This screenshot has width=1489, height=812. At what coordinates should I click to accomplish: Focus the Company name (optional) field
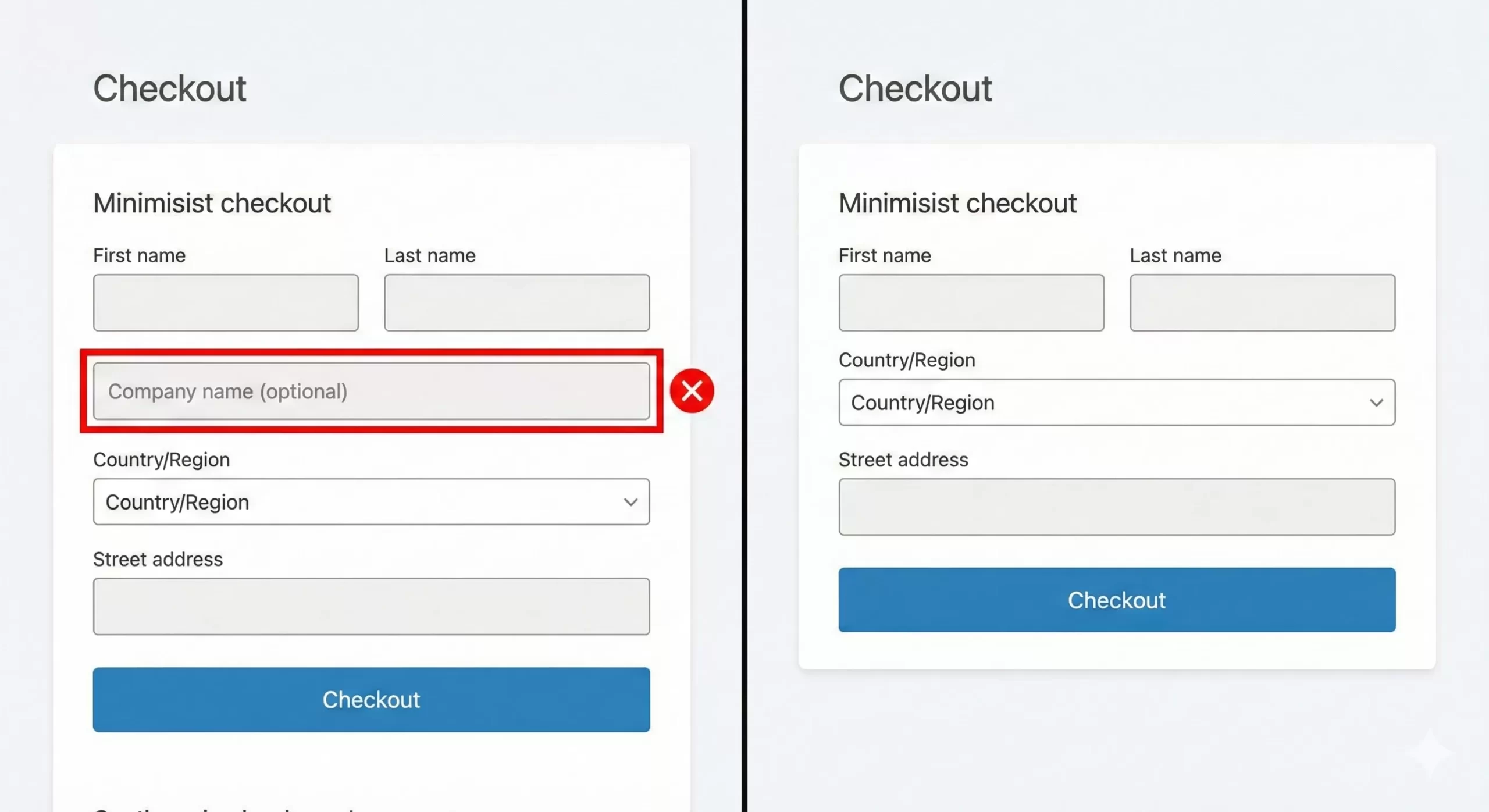click(371, 391)
